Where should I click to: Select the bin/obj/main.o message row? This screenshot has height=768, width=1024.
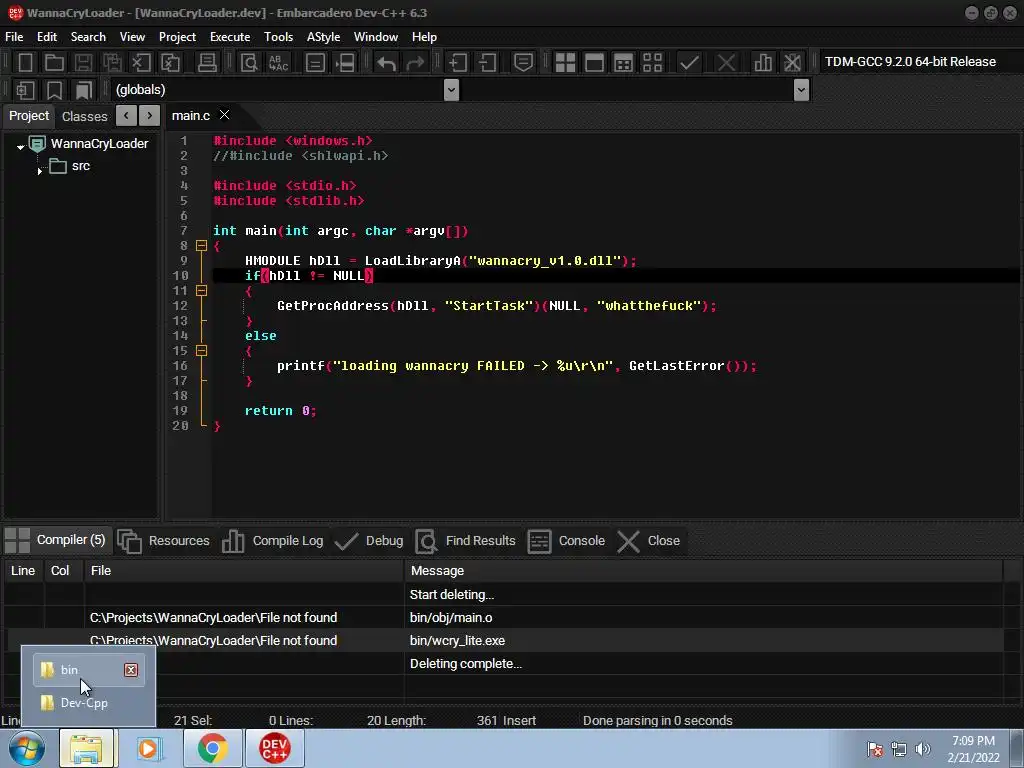point(504,618)
